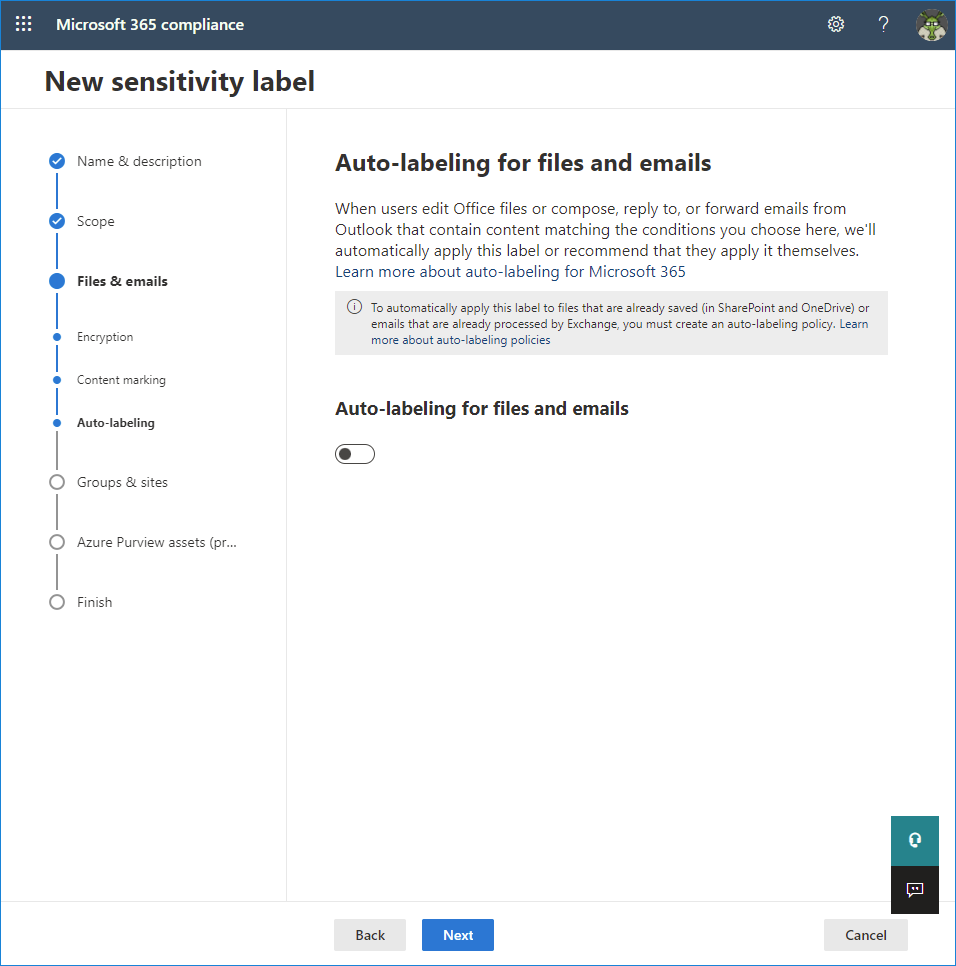Select the Auto-labeling sub-step
Viewport: 956px width, 966px height.
[x=116, y=423]
